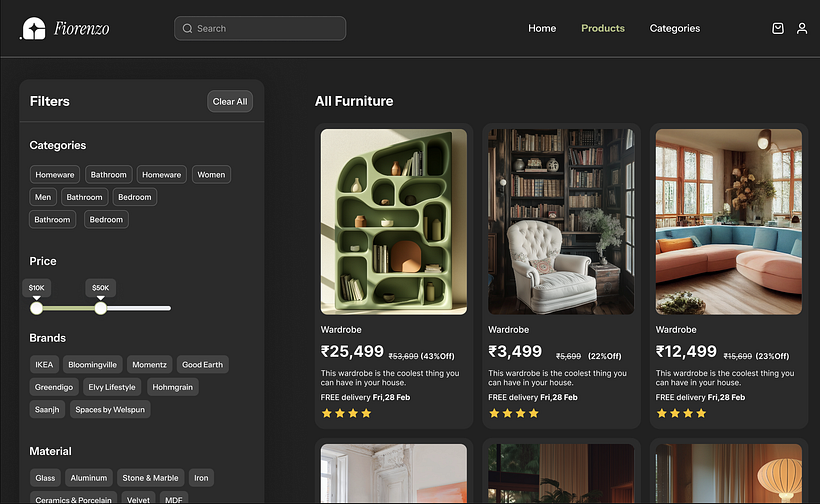820x504 pixels.
Task: Click the struck-through ₹53,699 original price
Action: click(x=403, y=356)
